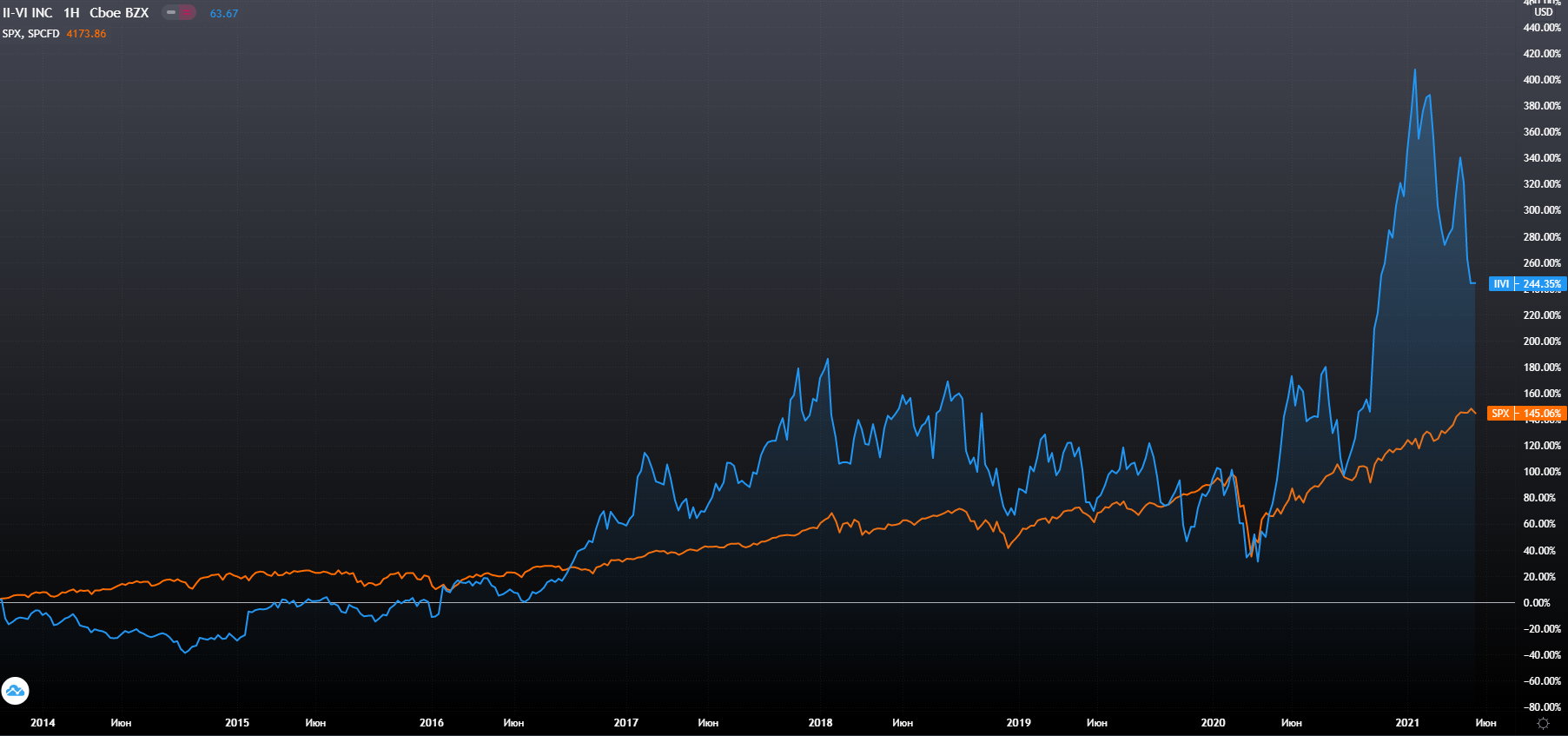Click the 40.00% price scale label
The width and height of the screenshot is (1568, 736).
(x=1539, y=551)
